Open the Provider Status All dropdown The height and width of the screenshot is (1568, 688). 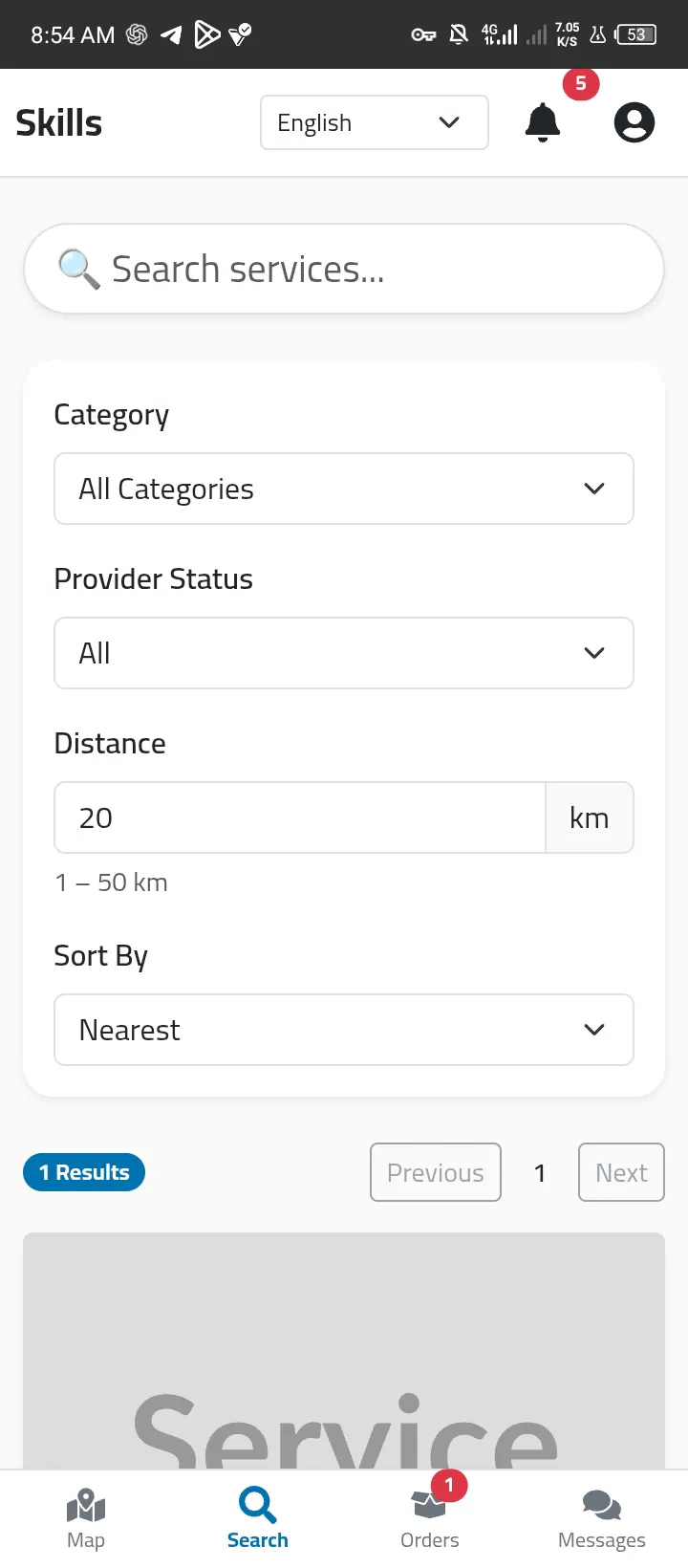344,653
